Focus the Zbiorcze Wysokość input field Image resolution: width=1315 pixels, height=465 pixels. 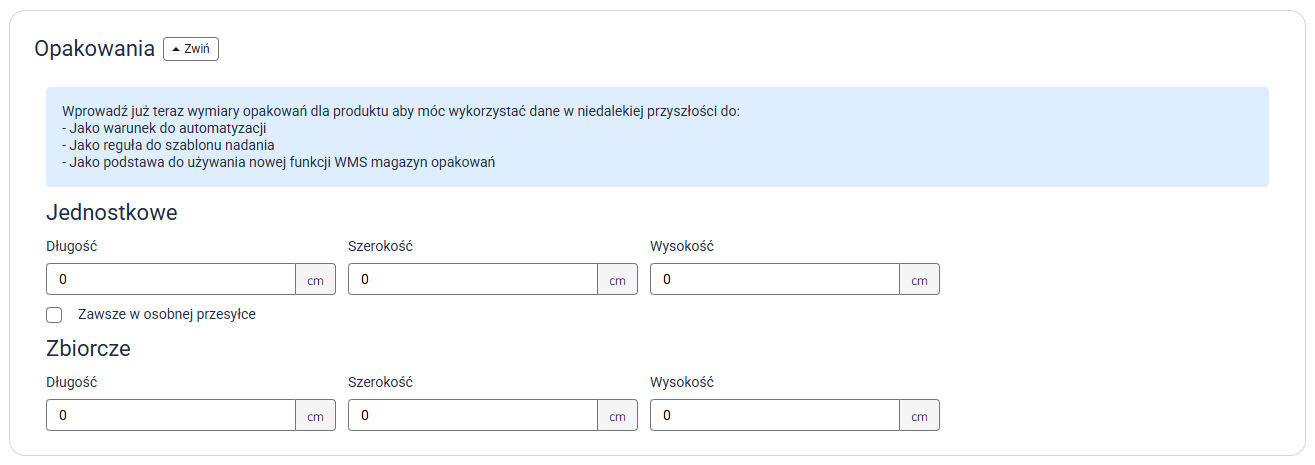click(x=774, y=415)
